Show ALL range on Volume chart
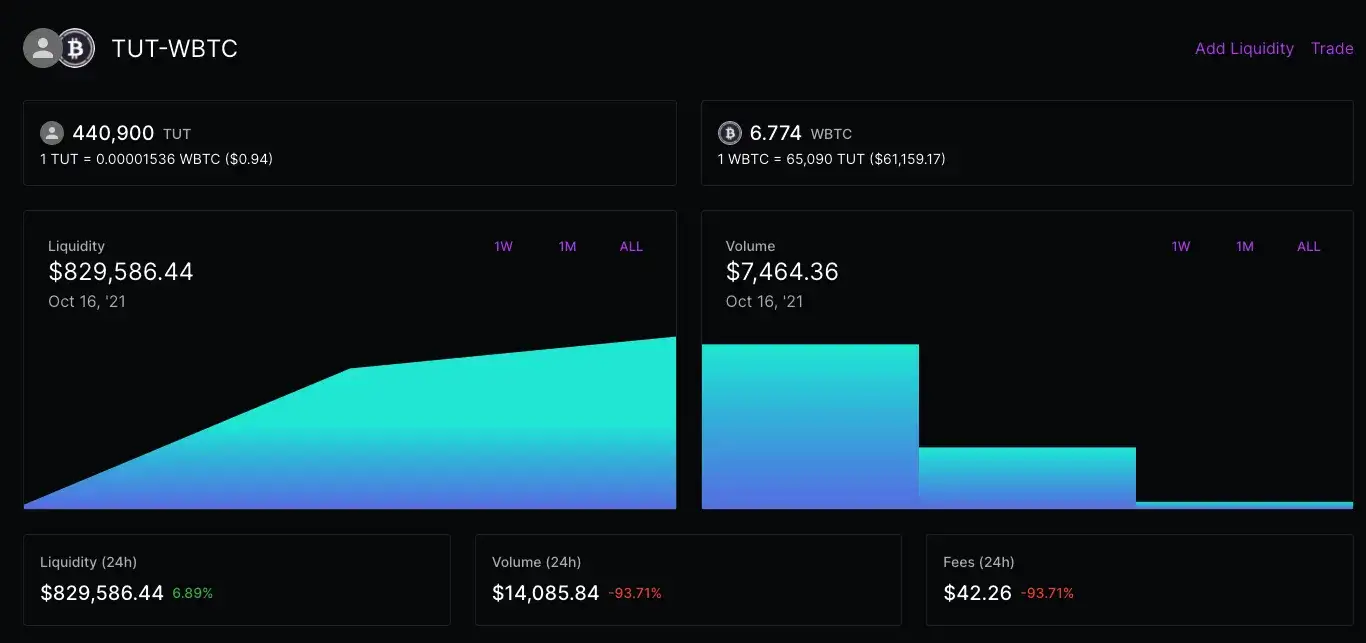This screenshot has width=1366, height=643. click(x=1309, y=246)
